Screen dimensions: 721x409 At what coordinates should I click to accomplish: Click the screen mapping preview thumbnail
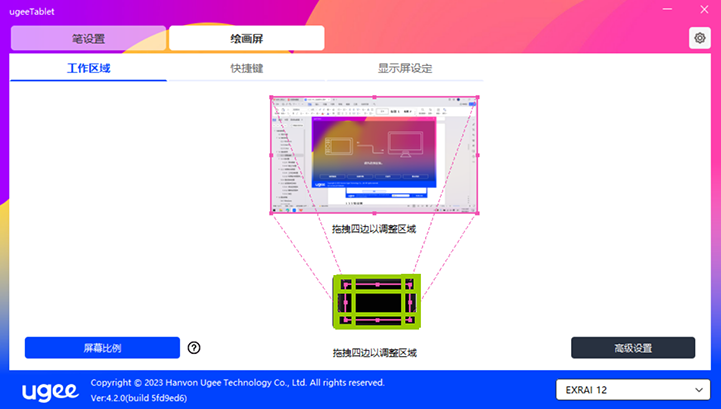click(374, 155)
